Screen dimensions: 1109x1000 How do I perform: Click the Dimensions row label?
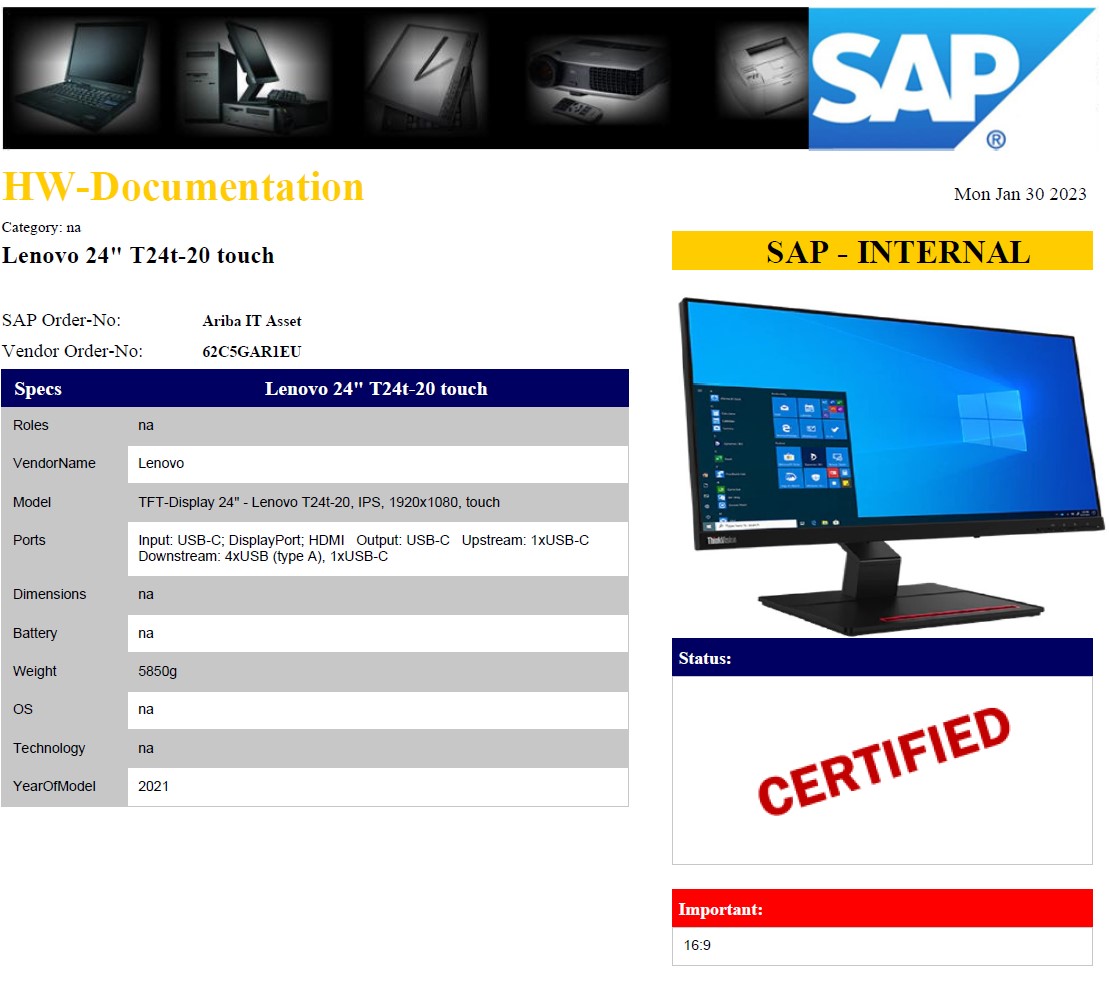tap(50, 595)
